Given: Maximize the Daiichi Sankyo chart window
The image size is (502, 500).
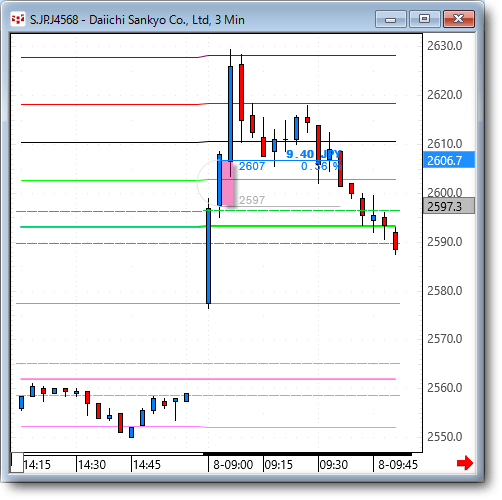Looking at the screenshot, I should pyautogui.click(x=424, y=19).
